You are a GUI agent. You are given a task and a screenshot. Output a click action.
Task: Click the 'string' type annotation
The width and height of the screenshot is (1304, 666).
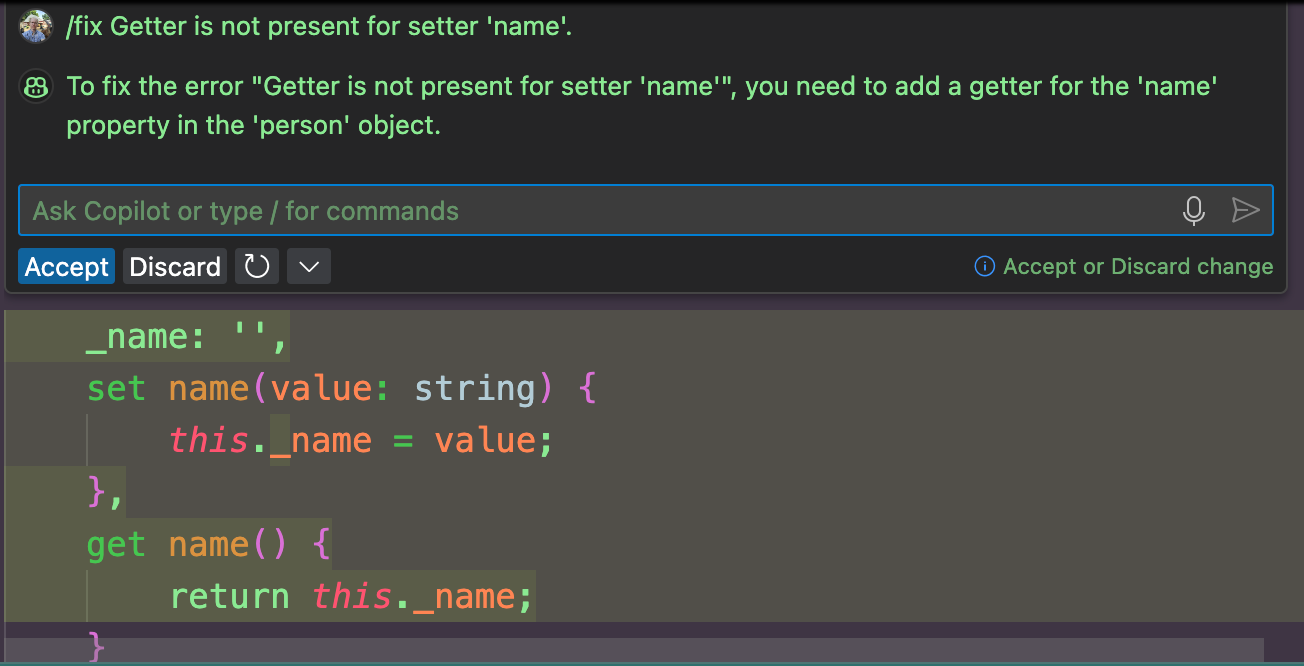point(475,388)
